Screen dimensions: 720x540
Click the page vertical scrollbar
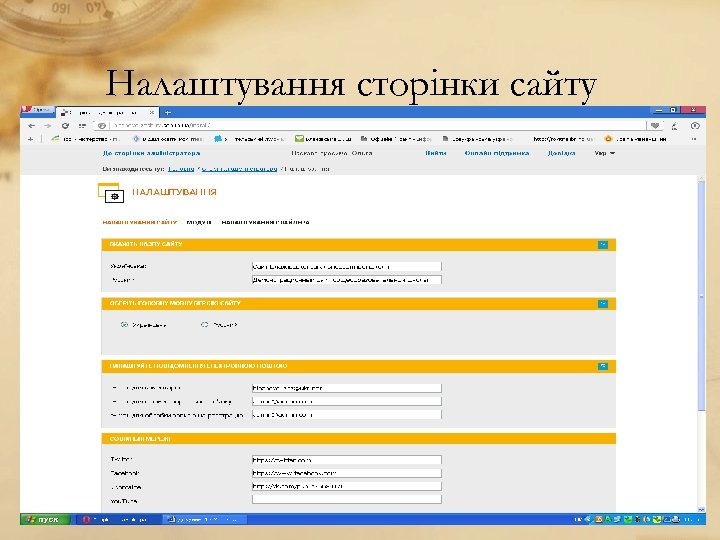[x=701, y=294]
